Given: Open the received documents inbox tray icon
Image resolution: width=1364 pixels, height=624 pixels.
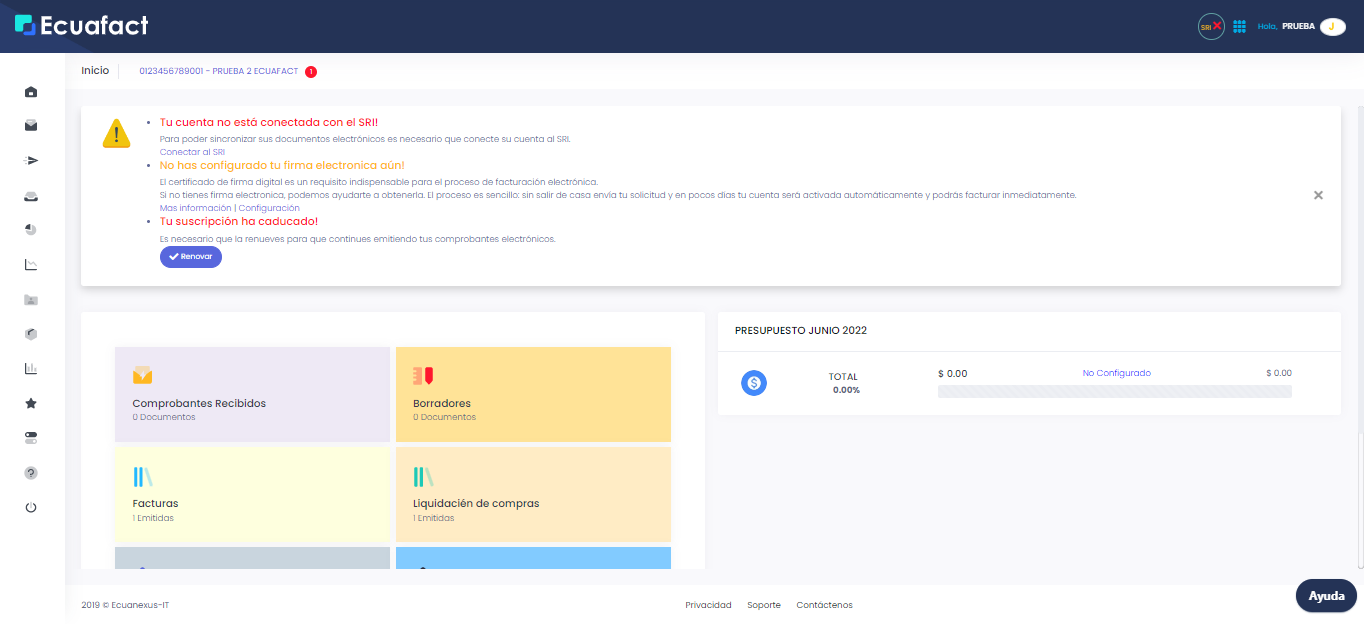Looking at the screenshot, I should pos(30,195).
